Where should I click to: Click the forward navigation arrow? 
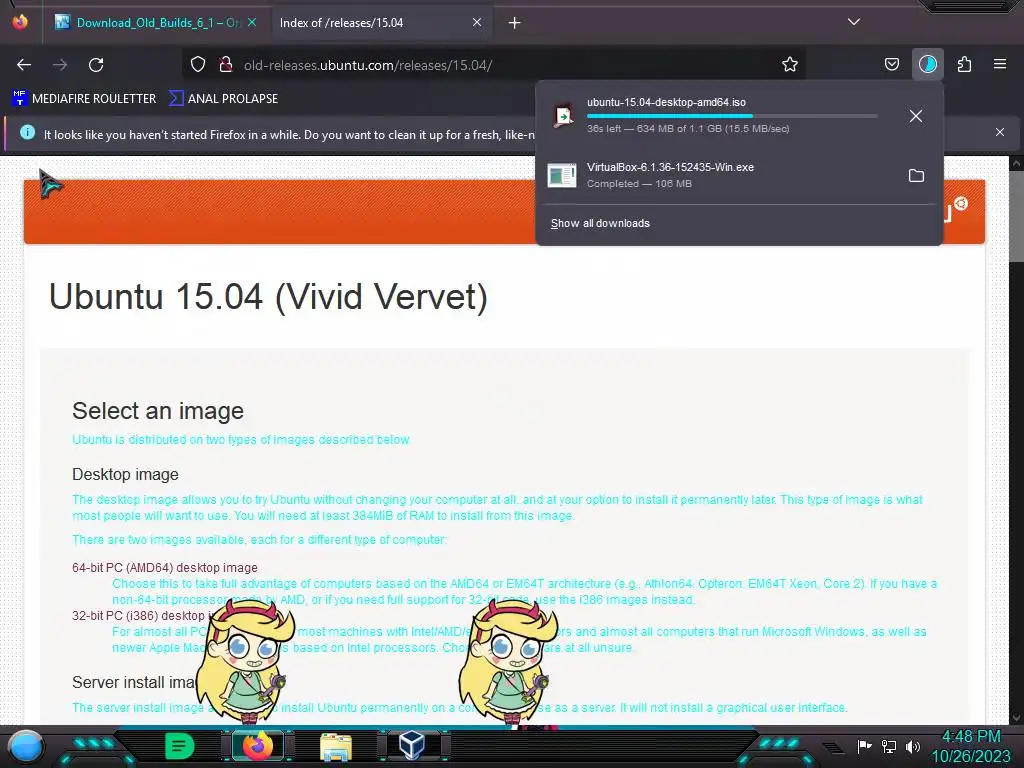60,65
